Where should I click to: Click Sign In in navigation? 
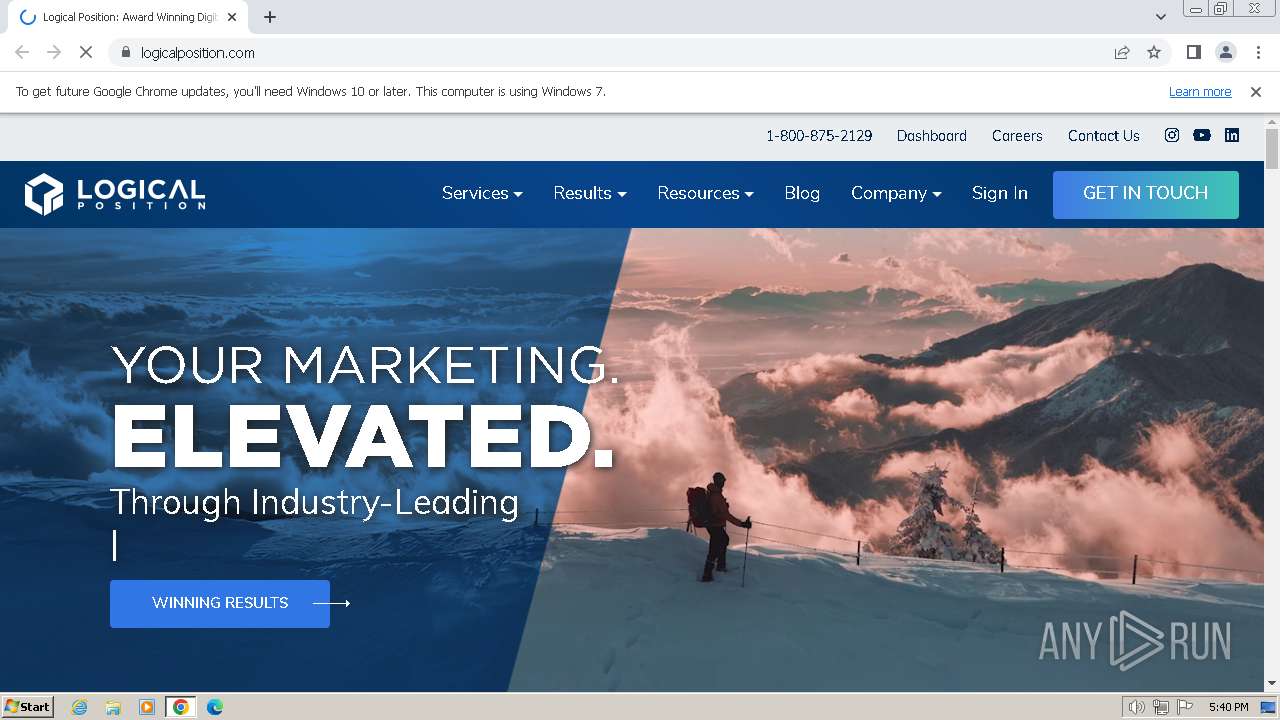(x=1000, y=193)
